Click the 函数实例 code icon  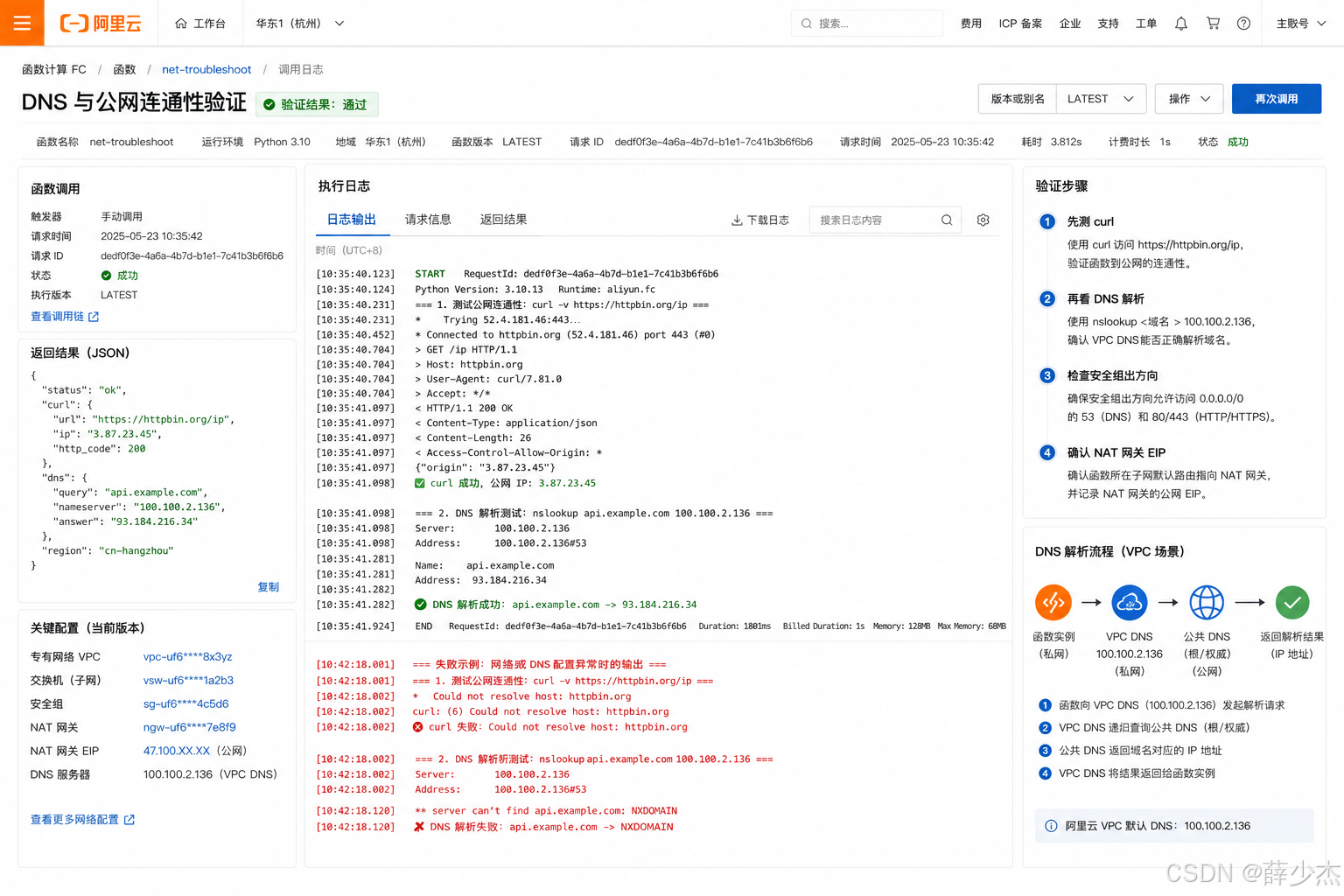click(1053, 603)
